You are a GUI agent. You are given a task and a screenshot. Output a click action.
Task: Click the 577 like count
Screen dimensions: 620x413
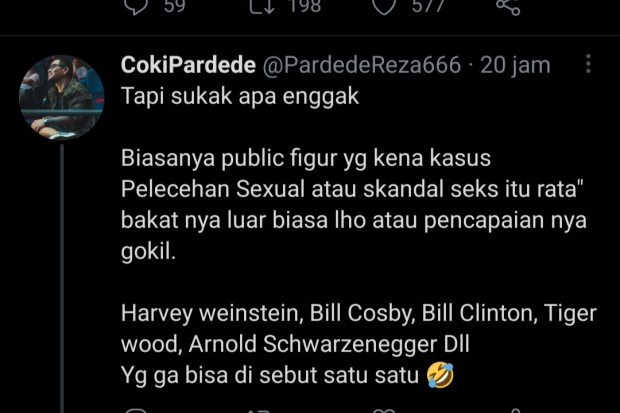[x=429, y=6]
